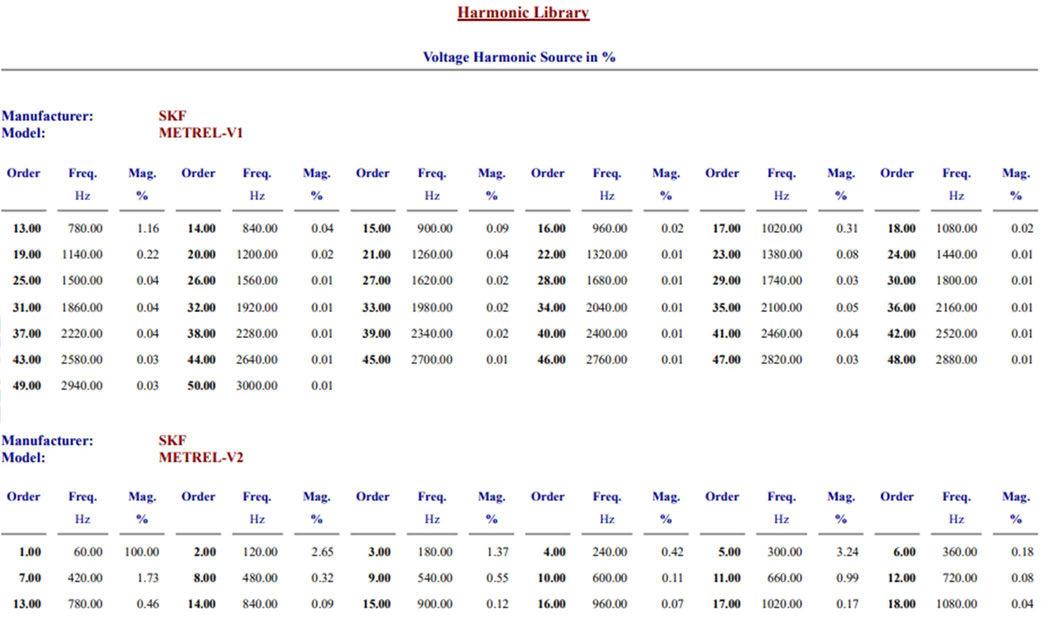Click frequency 2400.00 cell
The image size is (1050, 618).
pyautogui.click(x=607, y=333)
